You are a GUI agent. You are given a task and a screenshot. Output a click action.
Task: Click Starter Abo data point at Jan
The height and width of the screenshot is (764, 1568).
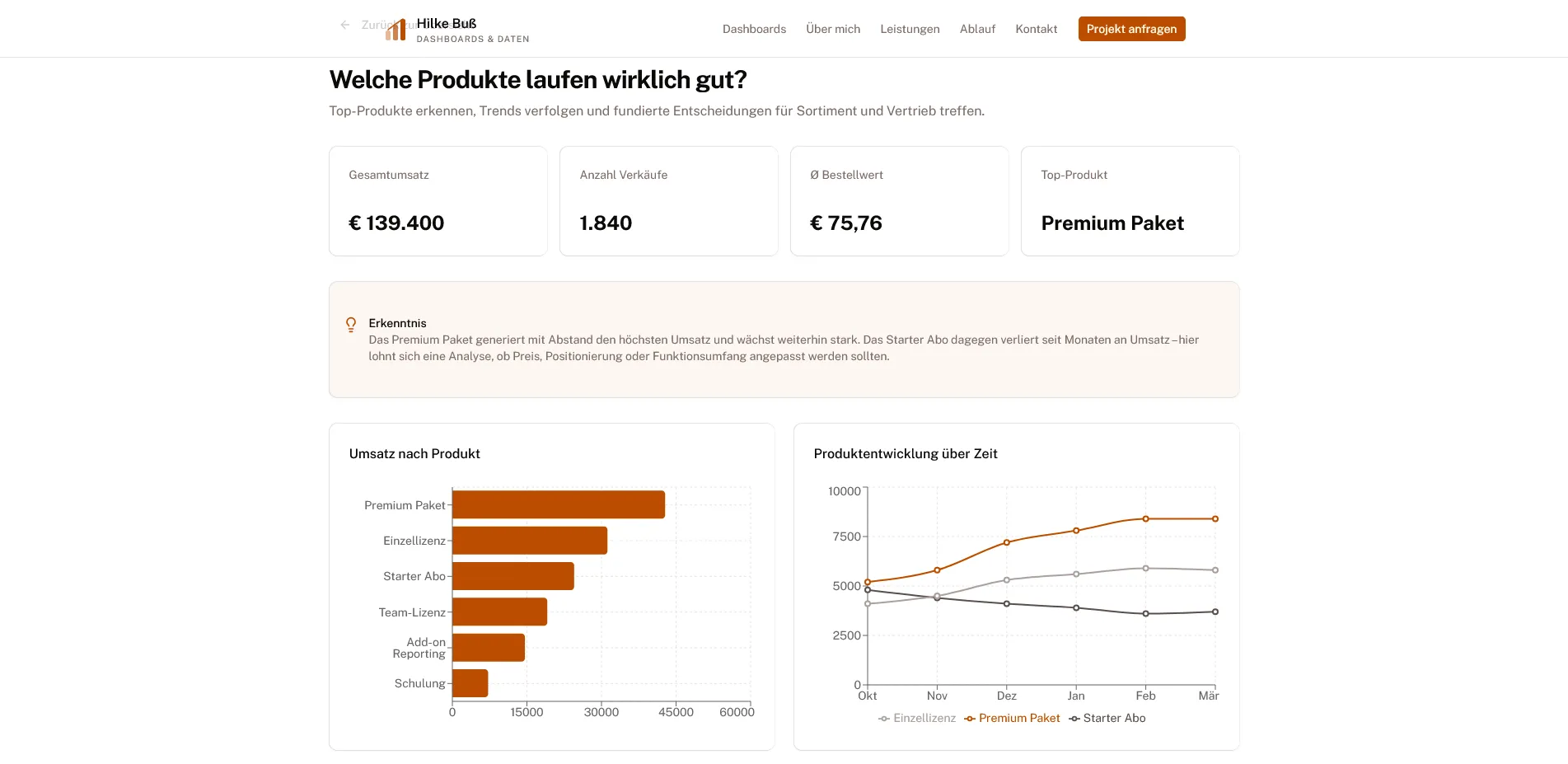click(x=1076, y=608)
